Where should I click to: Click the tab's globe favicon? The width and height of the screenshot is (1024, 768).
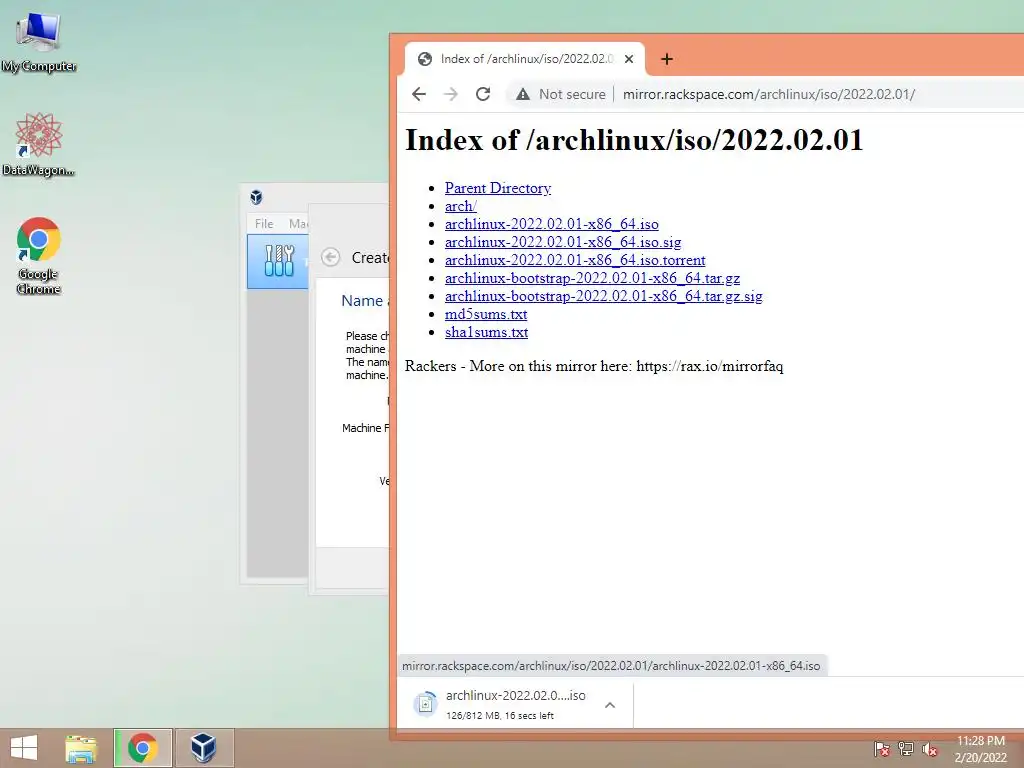(x=424, y=59)
